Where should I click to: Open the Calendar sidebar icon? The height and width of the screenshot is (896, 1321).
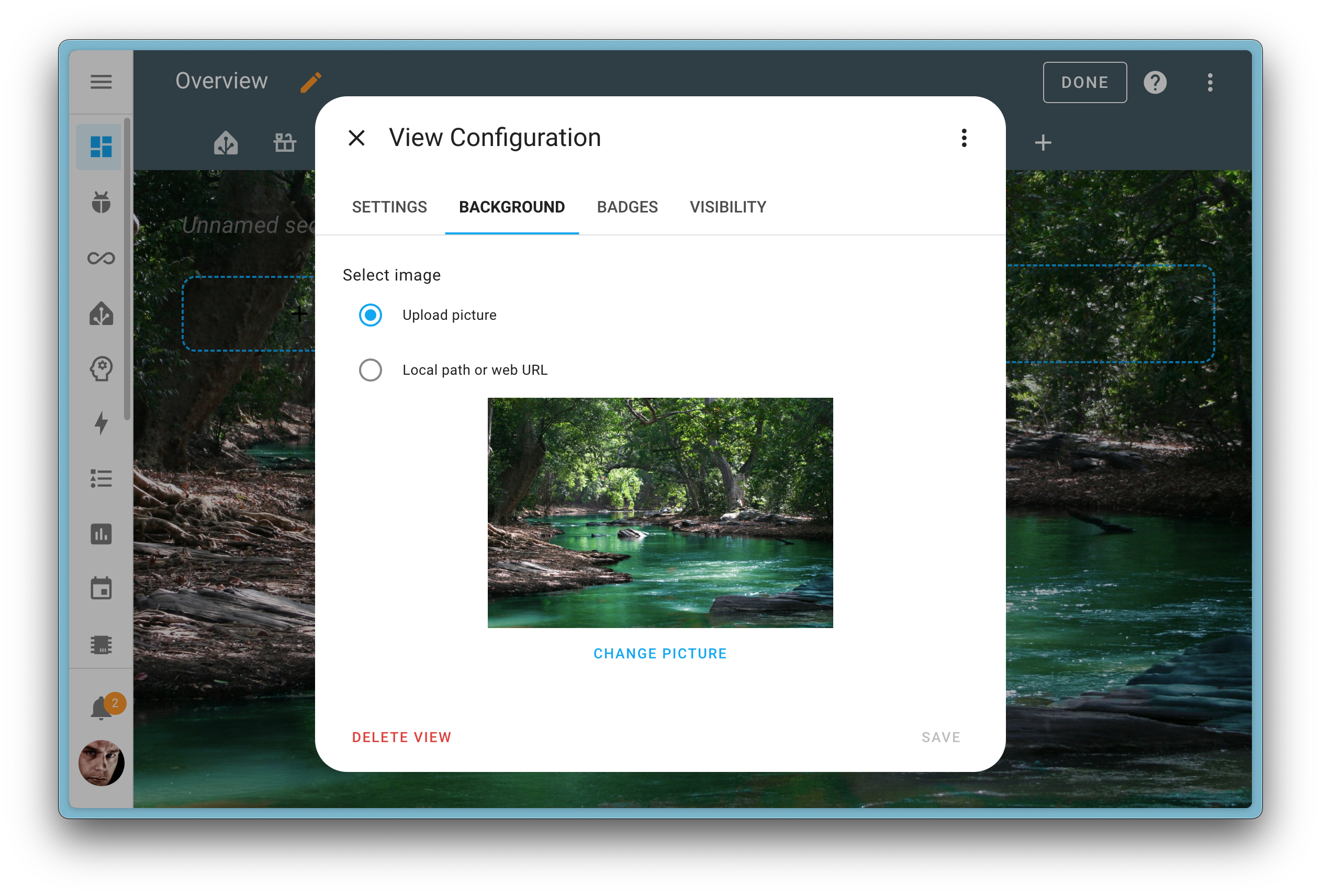point(100,589)
